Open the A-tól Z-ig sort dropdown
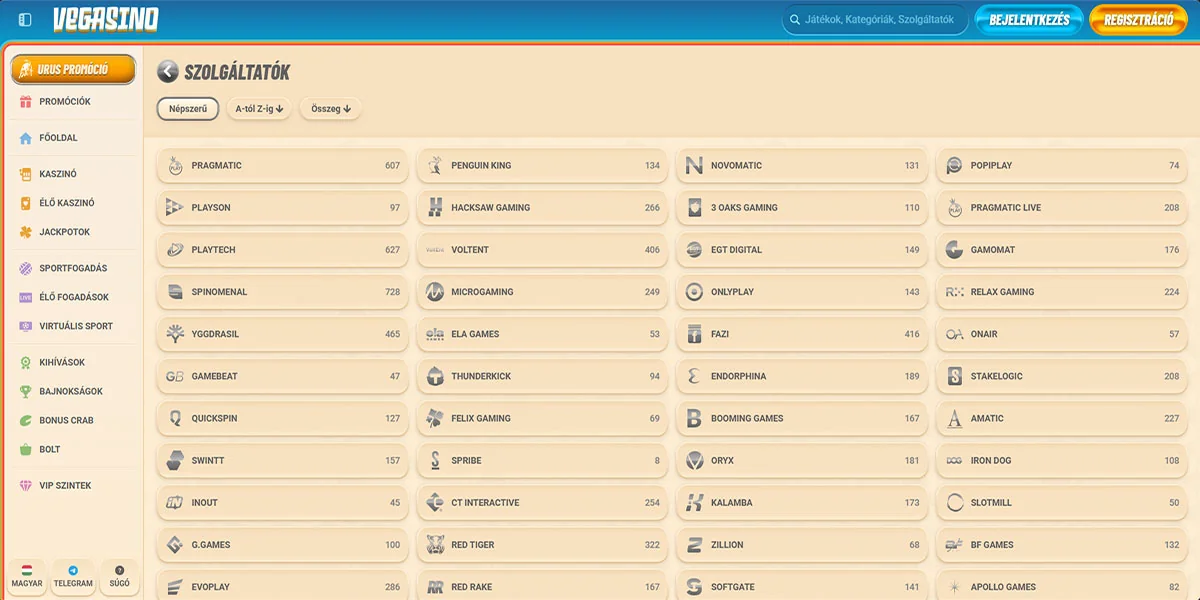 pos(259,109)
